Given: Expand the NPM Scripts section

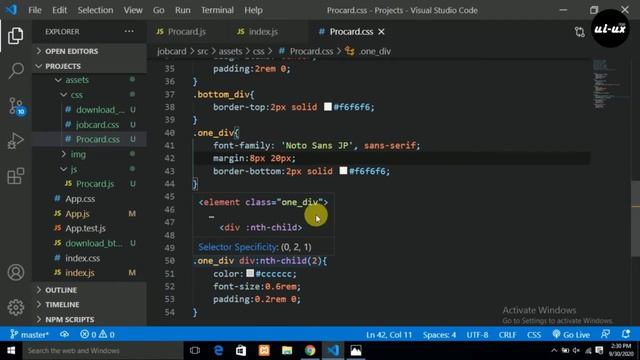Looking at the screenshot, I should (89, 319).
